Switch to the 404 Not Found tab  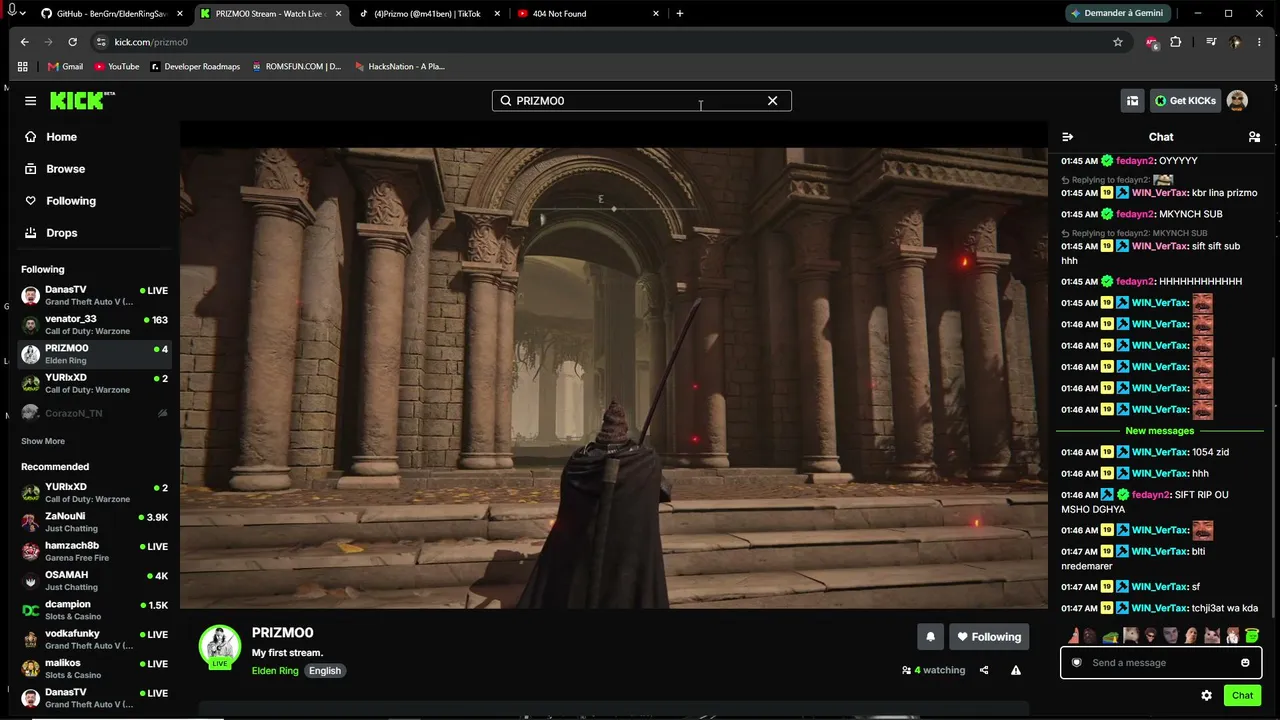pos(588,14)
